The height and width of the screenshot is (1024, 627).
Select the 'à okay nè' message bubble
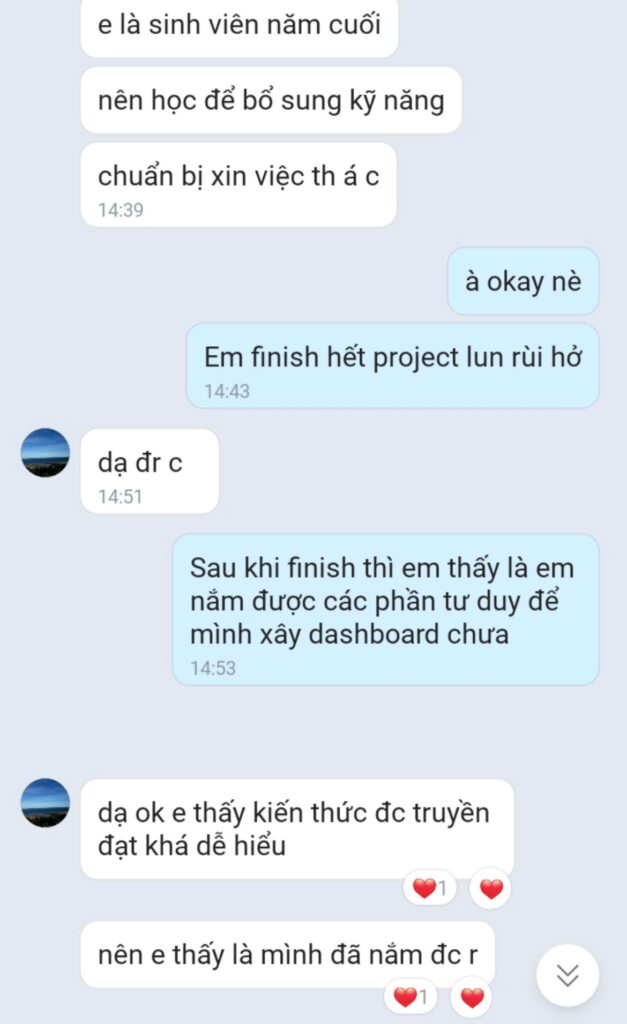coord(523,281)
